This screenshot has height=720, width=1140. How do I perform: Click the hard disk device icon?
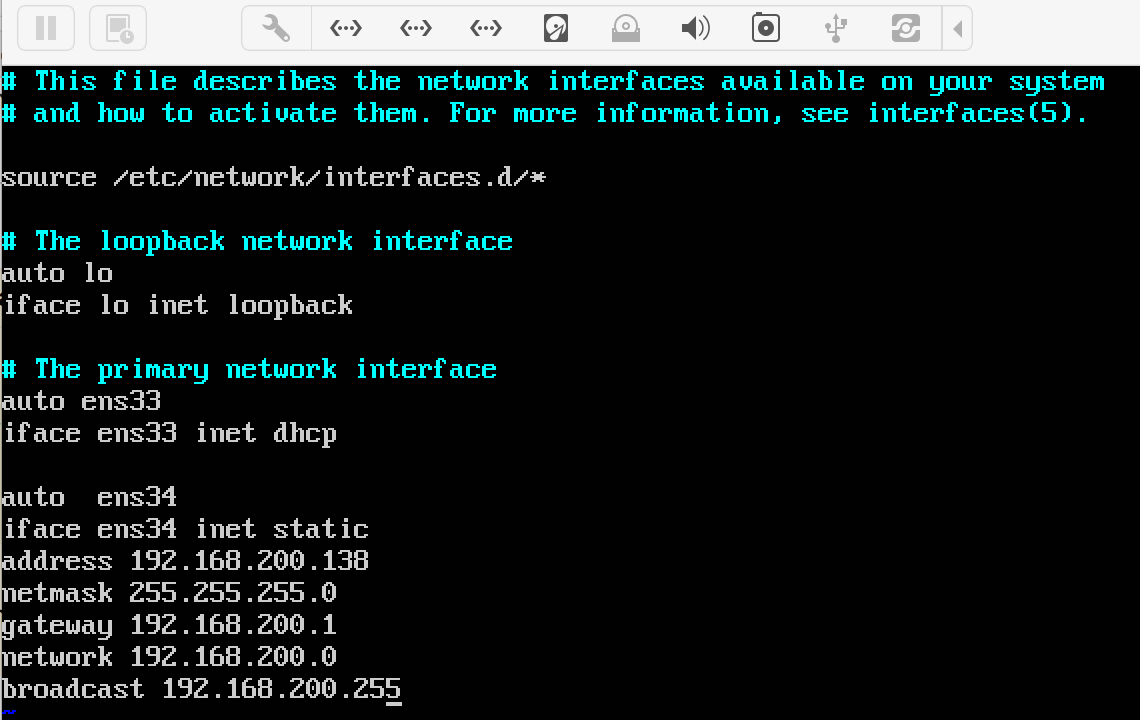tap(556, 27)
